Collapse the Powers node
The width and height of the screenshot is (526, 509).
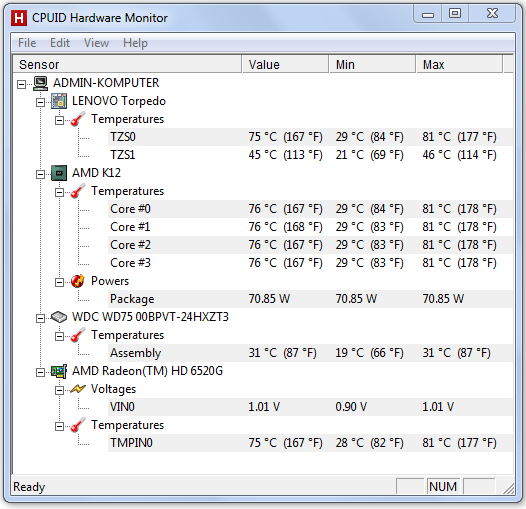tap(59, 283)
